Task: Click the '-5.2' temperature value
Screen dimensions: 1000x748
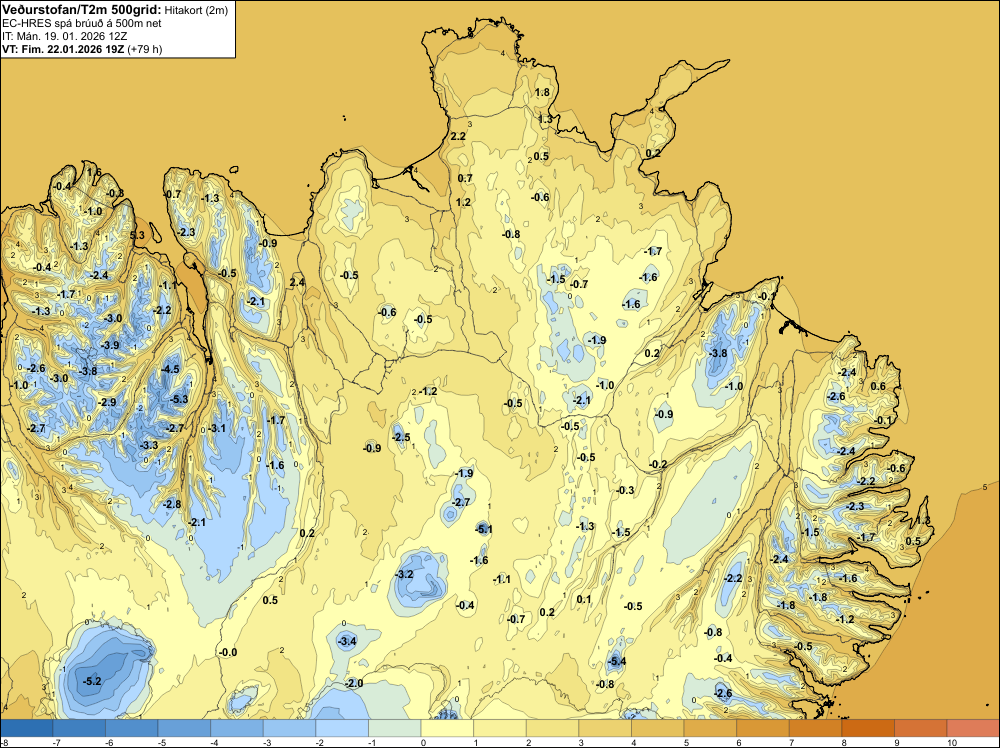Action: (x=92, y=681)
